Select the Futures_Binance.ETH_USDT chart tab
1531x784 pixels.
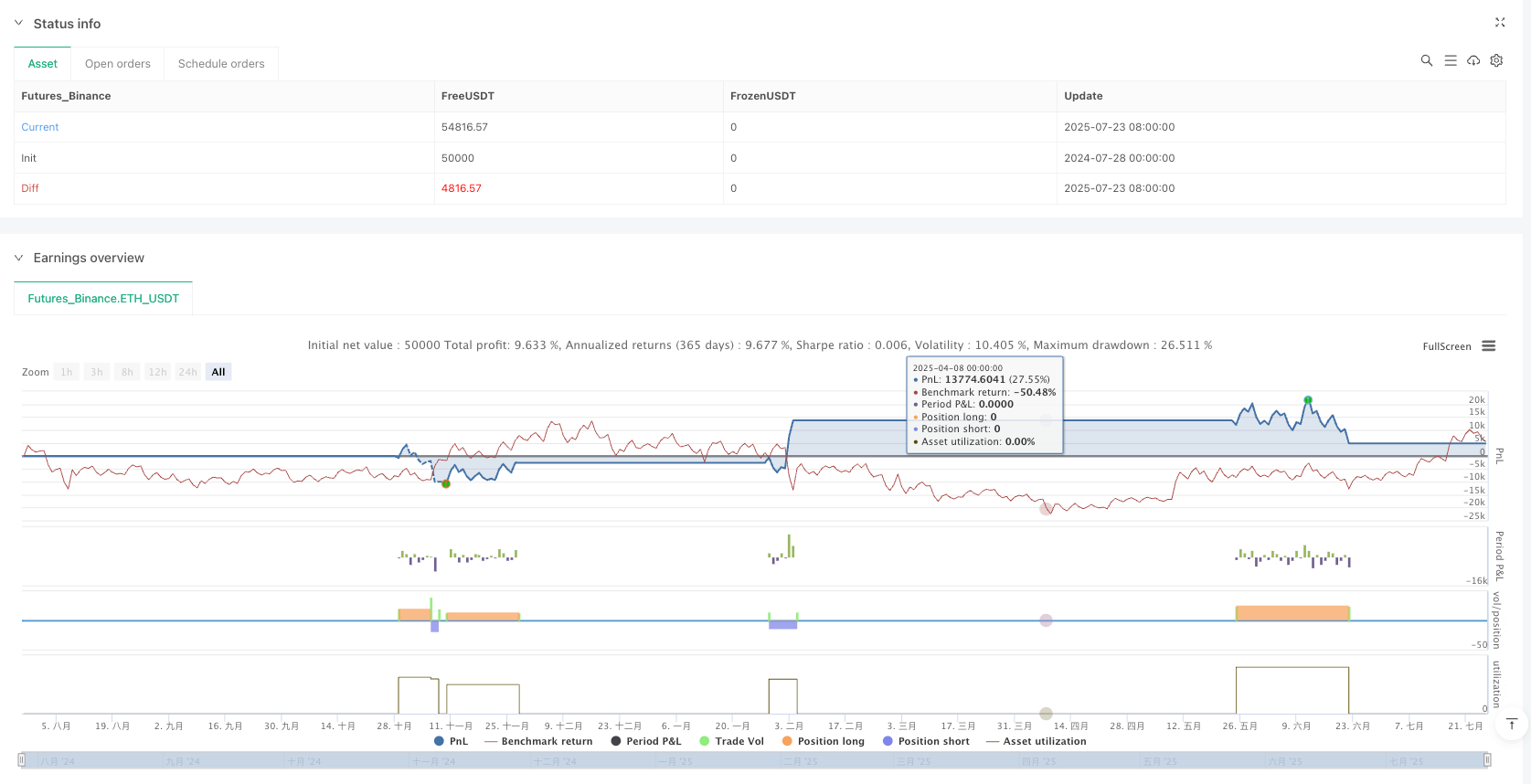(x=103, y=299)
